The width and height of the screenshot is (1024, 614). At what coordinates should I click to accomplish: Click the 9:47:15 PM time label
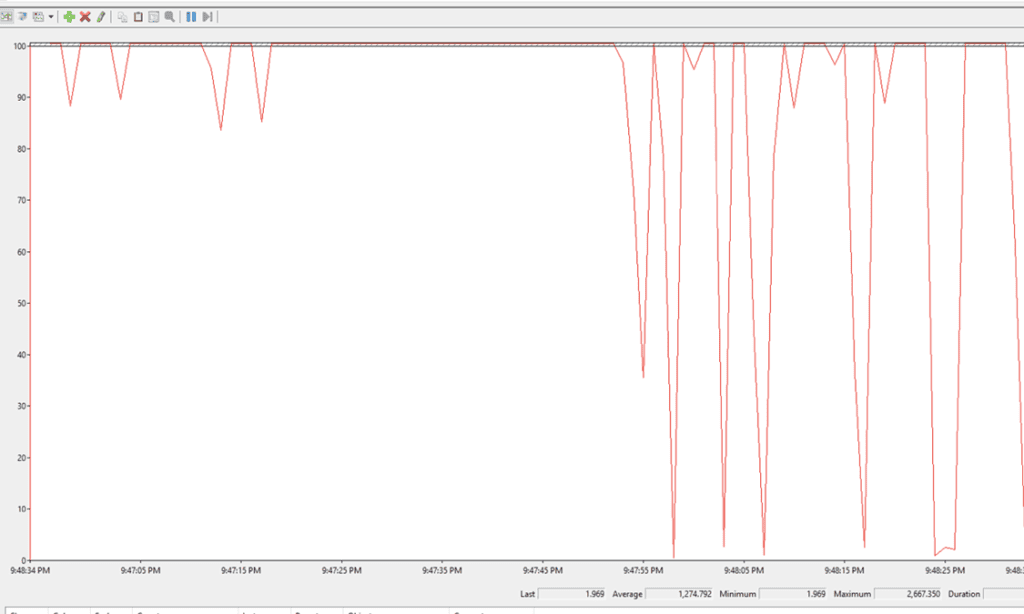click(241, 570)
